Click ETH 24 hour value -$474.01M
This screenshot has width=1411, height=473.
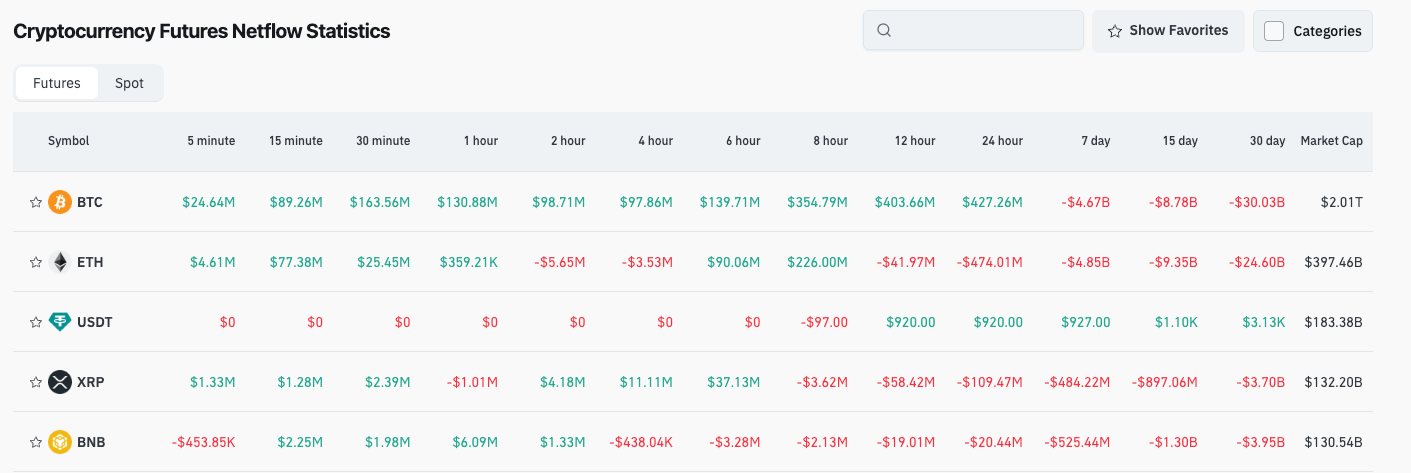click(x=990, y=262)
